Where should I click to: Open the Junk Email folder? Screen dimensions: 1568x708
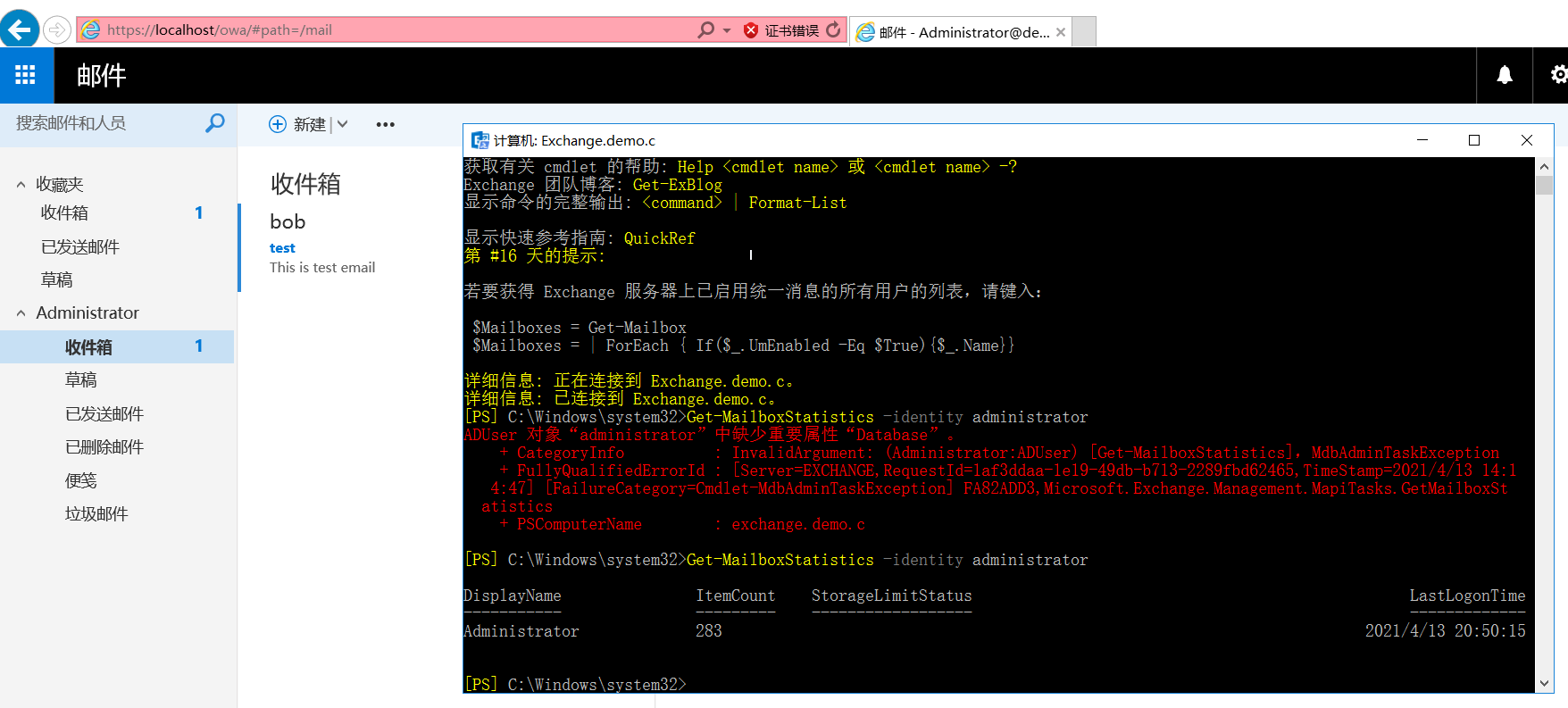96,514
